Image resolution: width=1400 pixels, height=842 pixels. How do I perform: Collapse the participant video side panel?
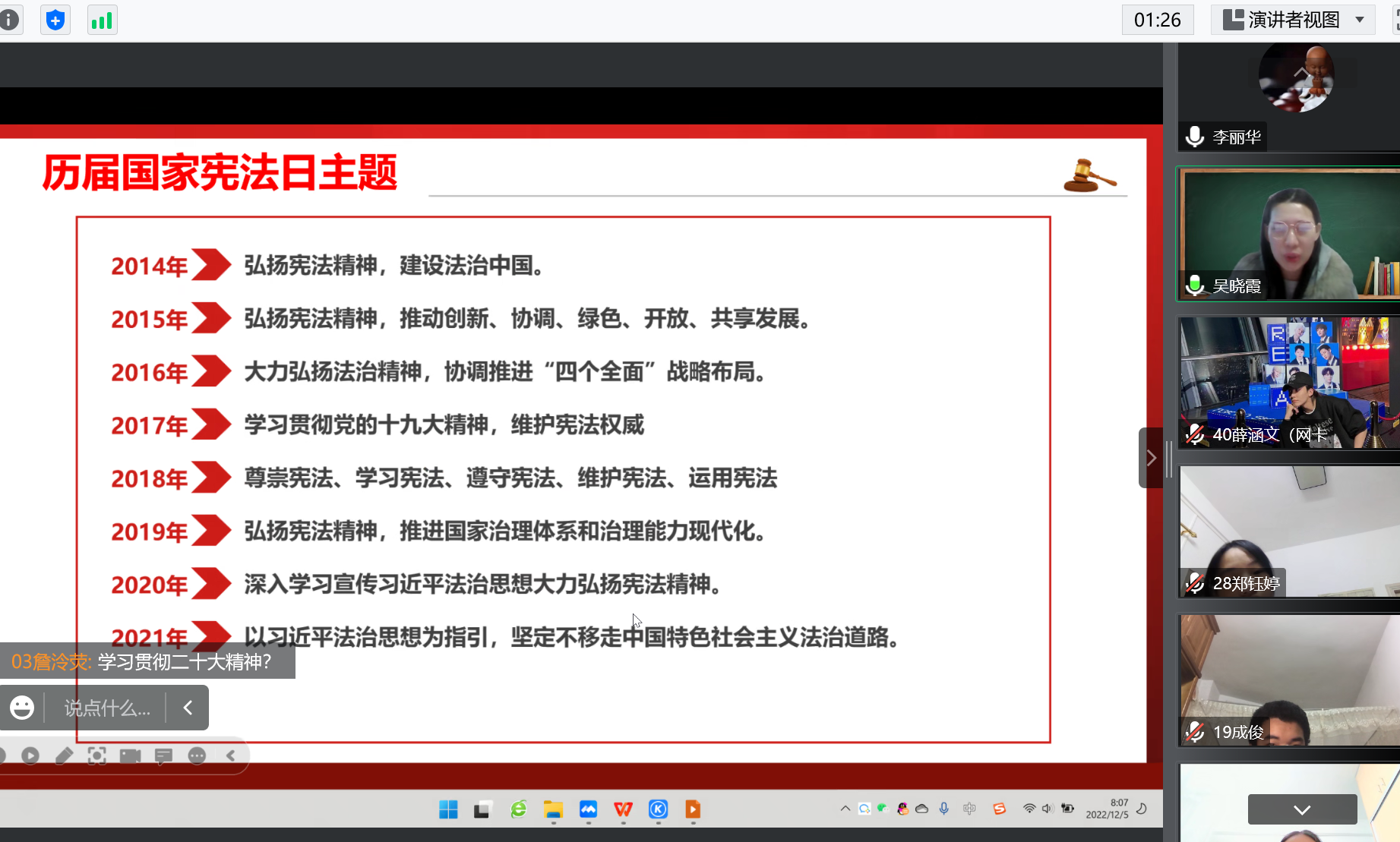[1151, 458]
